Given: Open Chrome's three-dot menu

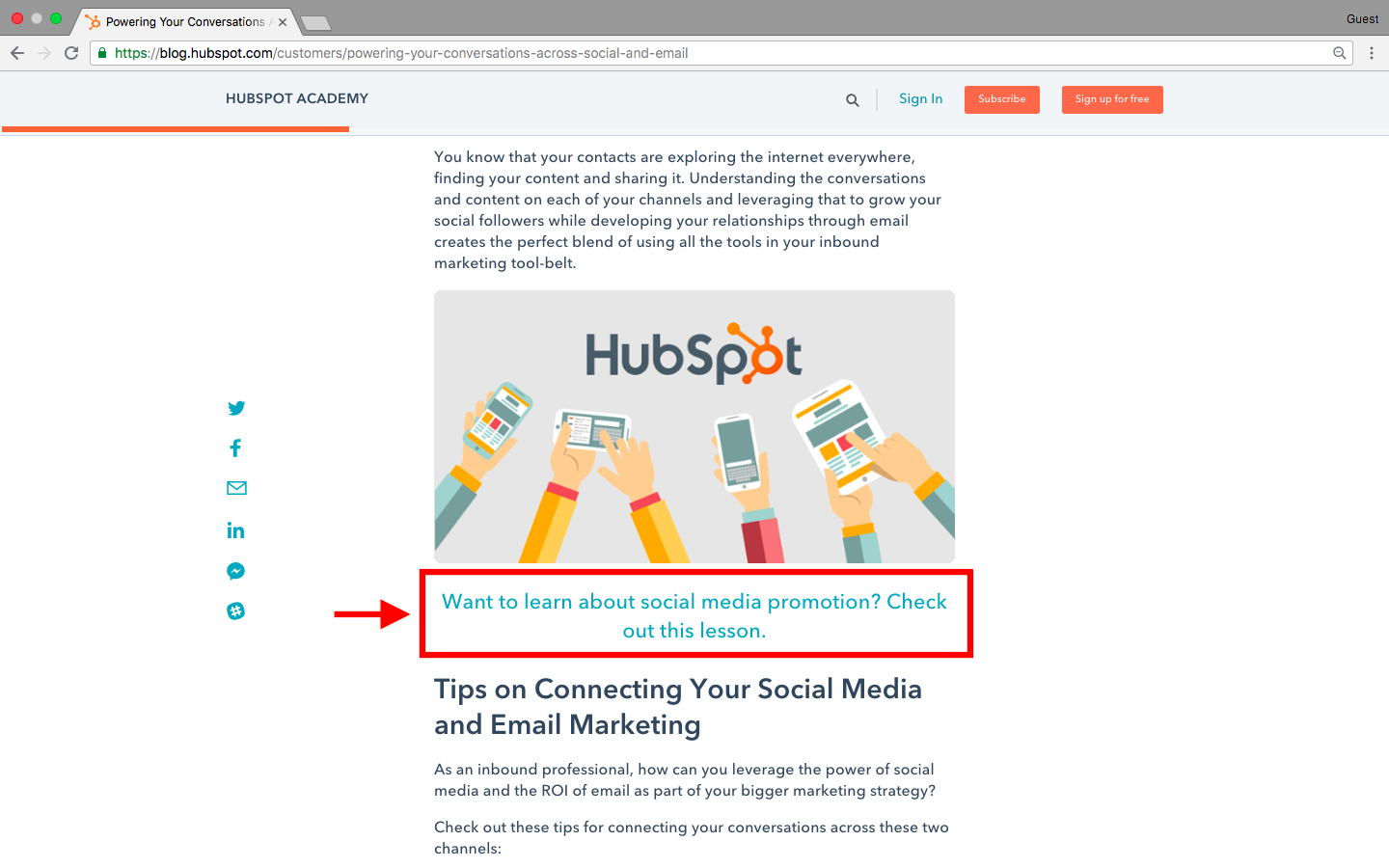Looking at the screenshot, I should tap(1372, 53).
